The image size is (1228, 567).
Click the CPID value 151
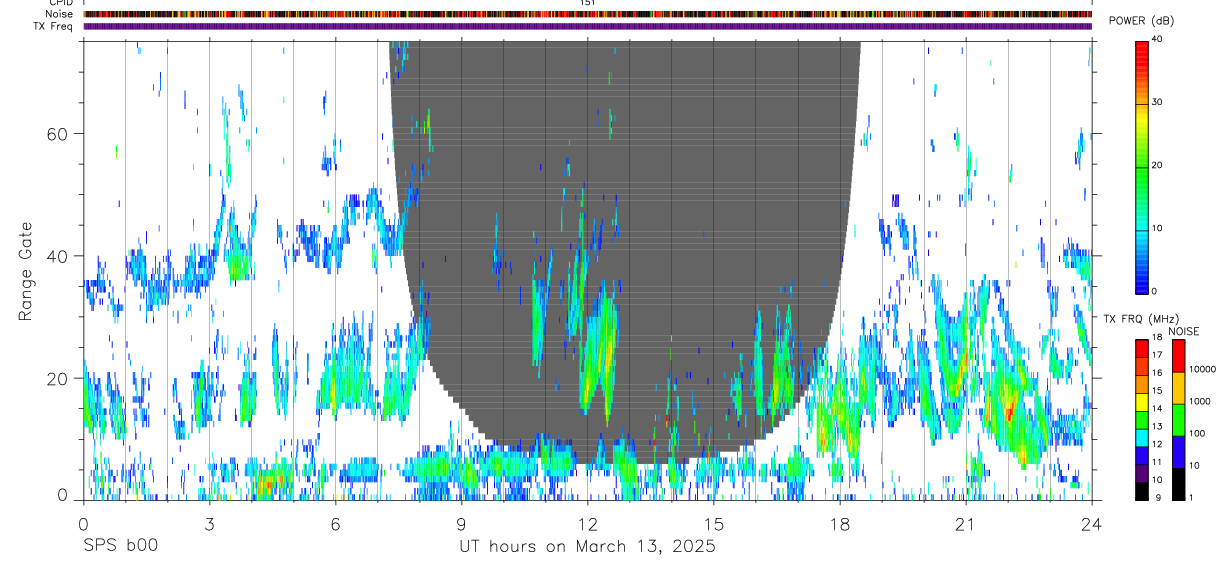click(x=587, y=3)
